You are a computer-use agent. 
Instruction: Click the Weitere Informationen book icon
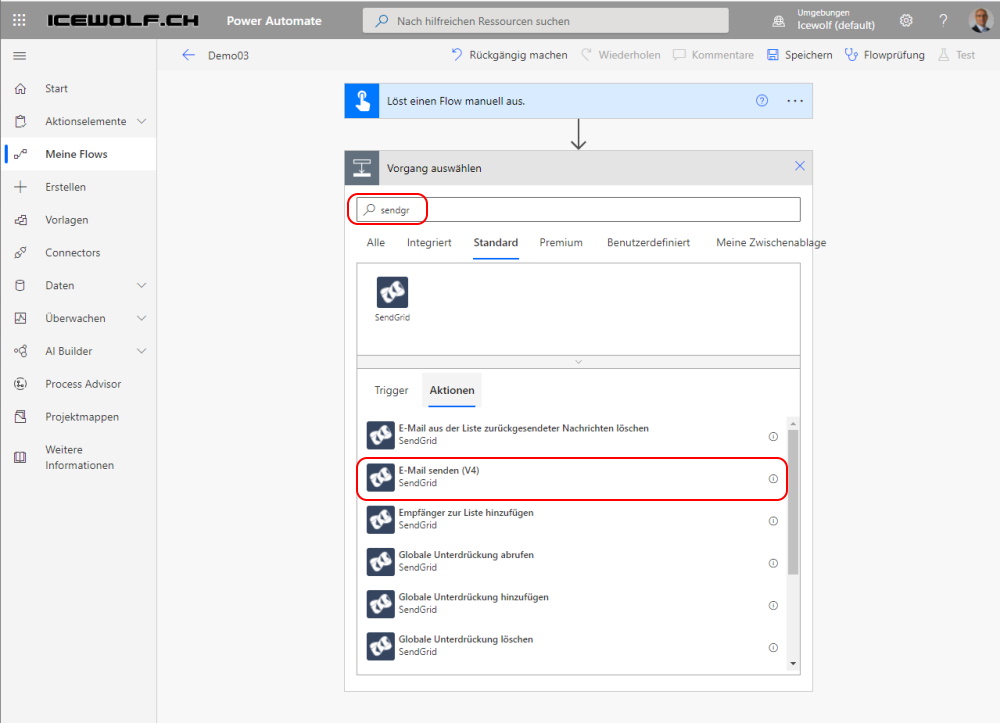(x=20, y=457)
